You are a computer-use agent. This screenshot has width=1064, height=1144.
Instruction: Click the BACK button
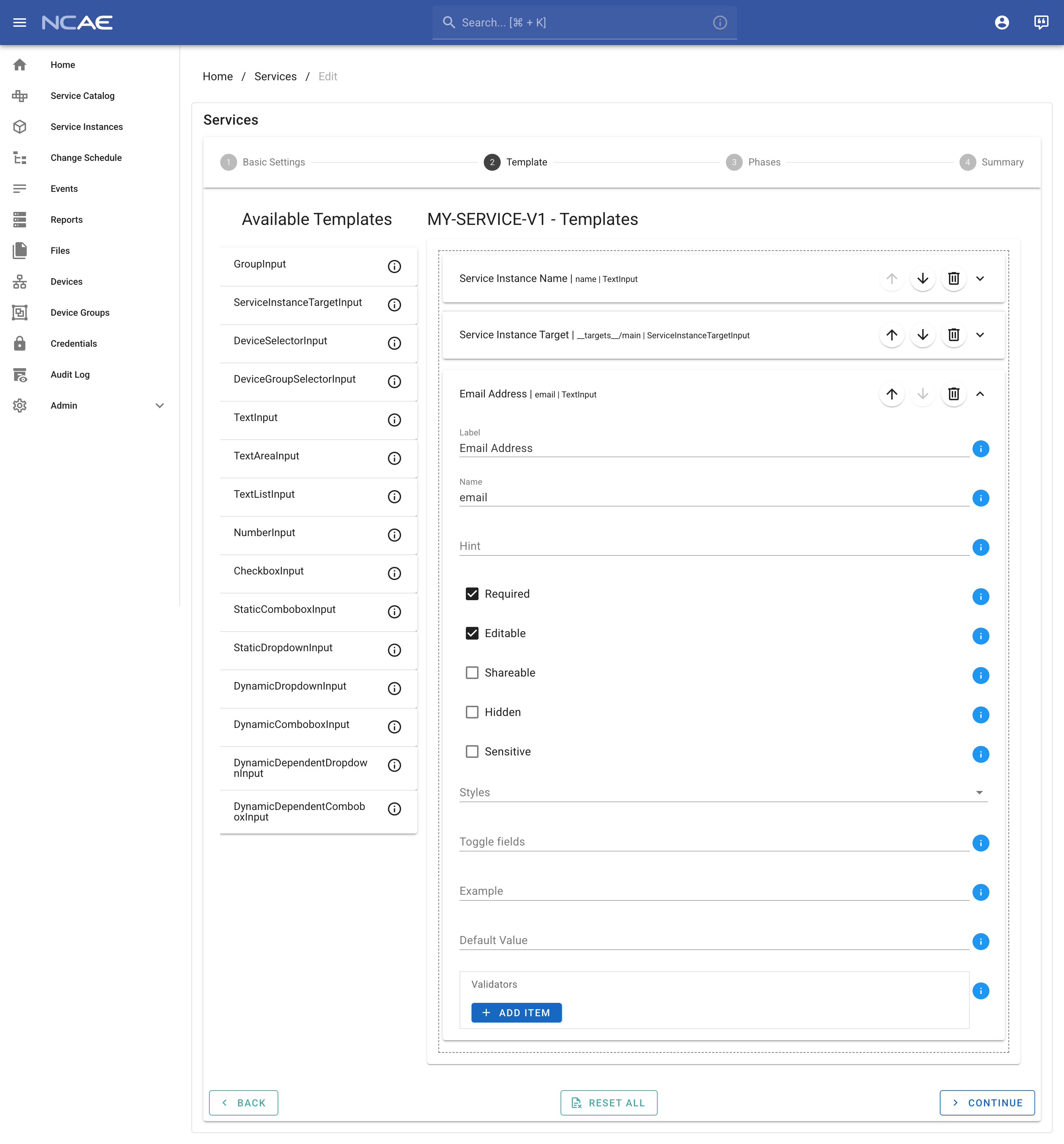coord(243,1102)
